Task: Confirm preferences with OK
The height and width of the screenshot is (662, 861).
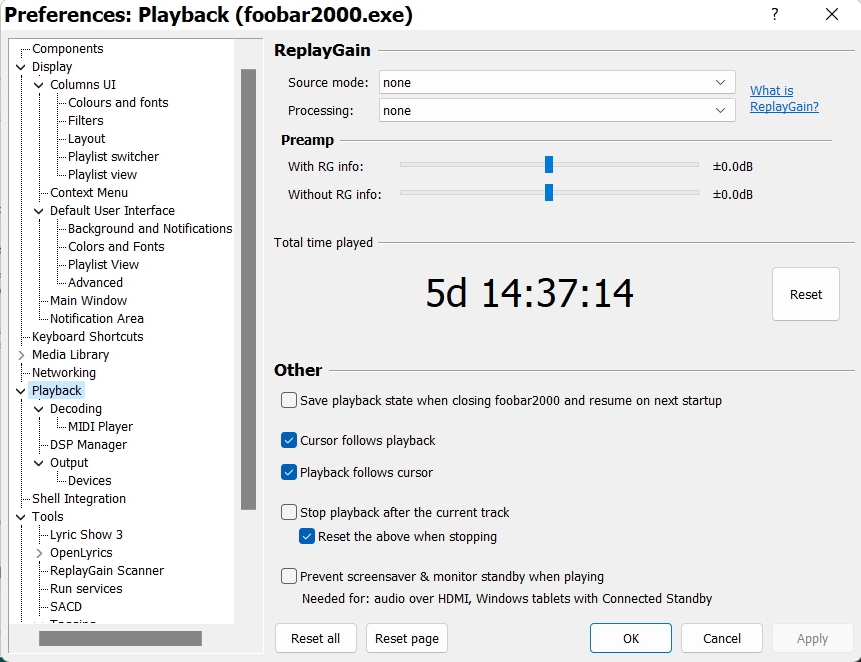Action: tap(631, 638)
